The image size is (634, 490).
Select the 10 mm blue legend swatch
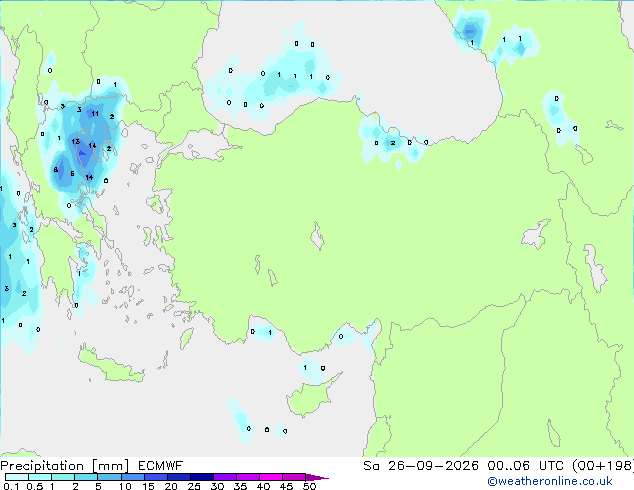coord(133,477)
